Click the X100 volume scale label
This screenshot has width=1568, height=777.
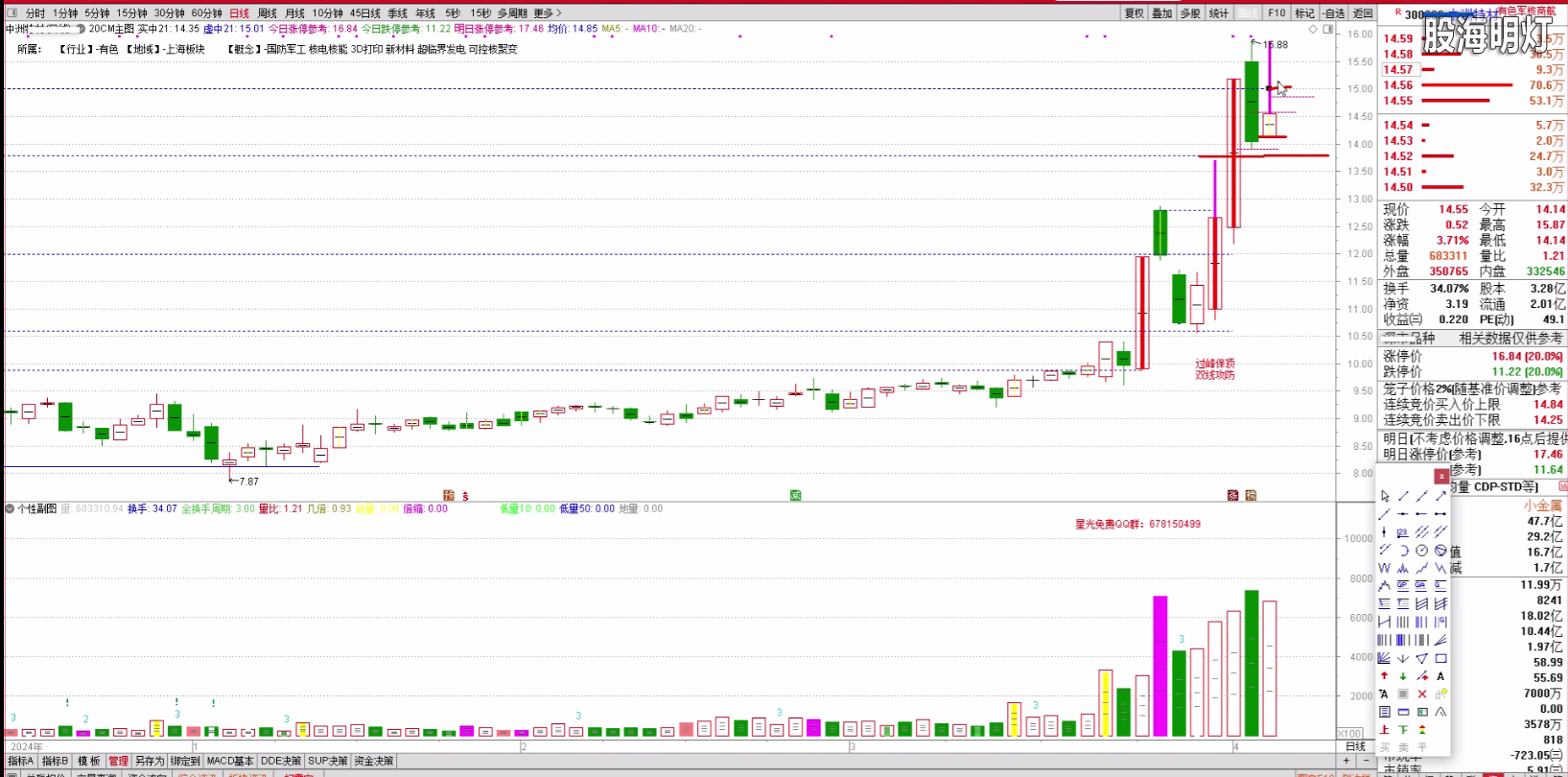tap(1349, 734)
